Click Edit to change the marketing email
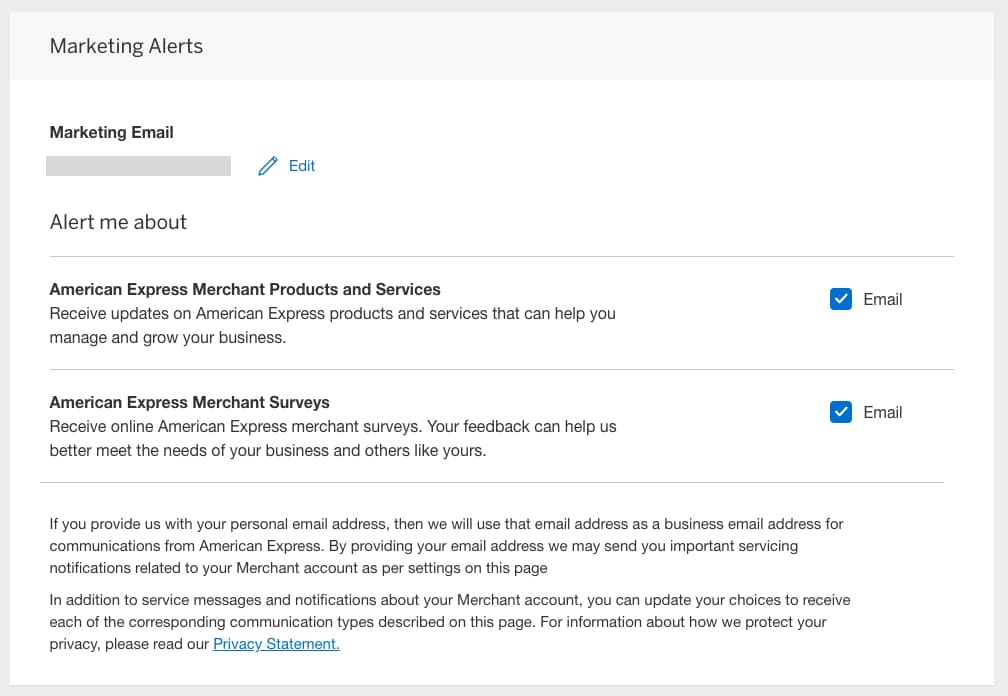This screenshot has width=1008, height=696. tap(301, 165)
